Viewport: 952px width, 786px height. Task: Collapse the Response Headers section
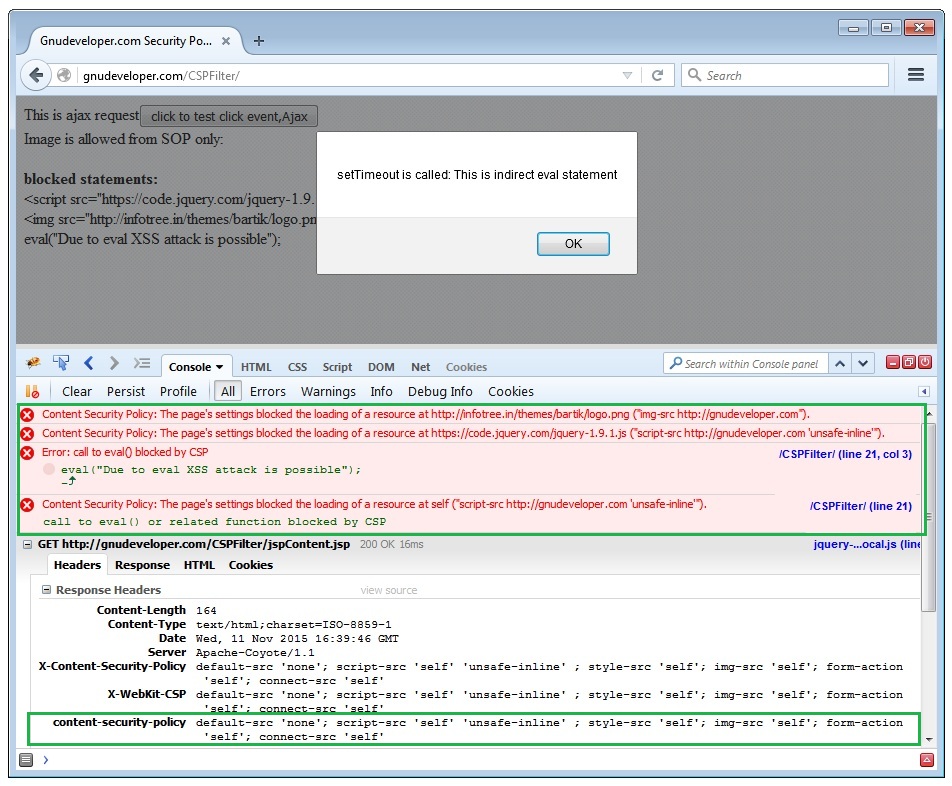point(46,590)
